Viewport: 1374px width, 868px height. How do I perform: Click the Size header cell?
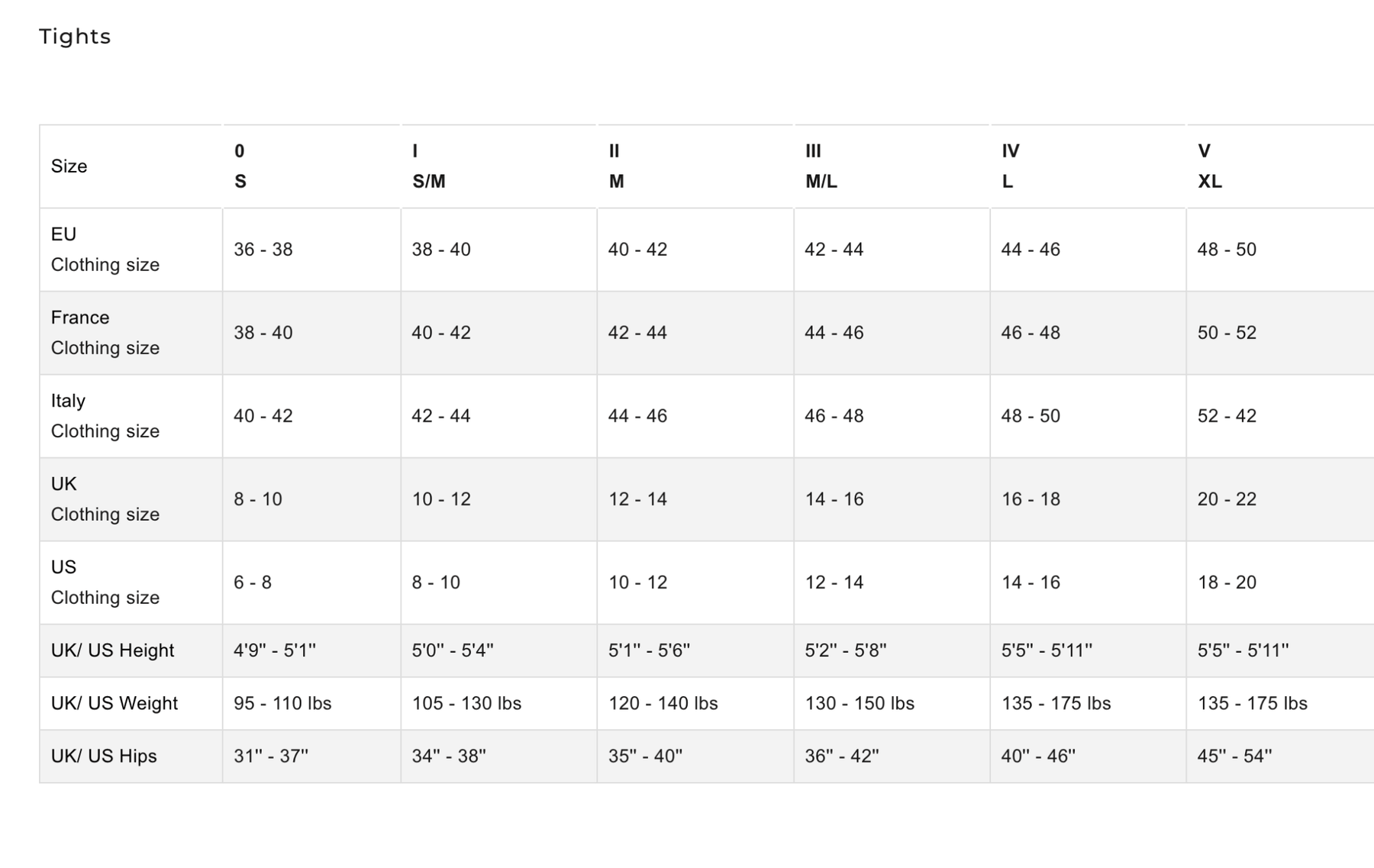(69, 166)
